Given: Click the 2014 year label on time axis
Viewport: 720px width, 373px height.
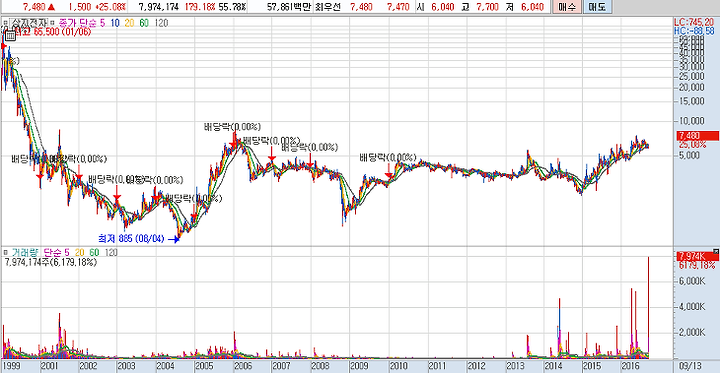Looking at the screenshot, I should pyautogui.click(x=554, y=366).
